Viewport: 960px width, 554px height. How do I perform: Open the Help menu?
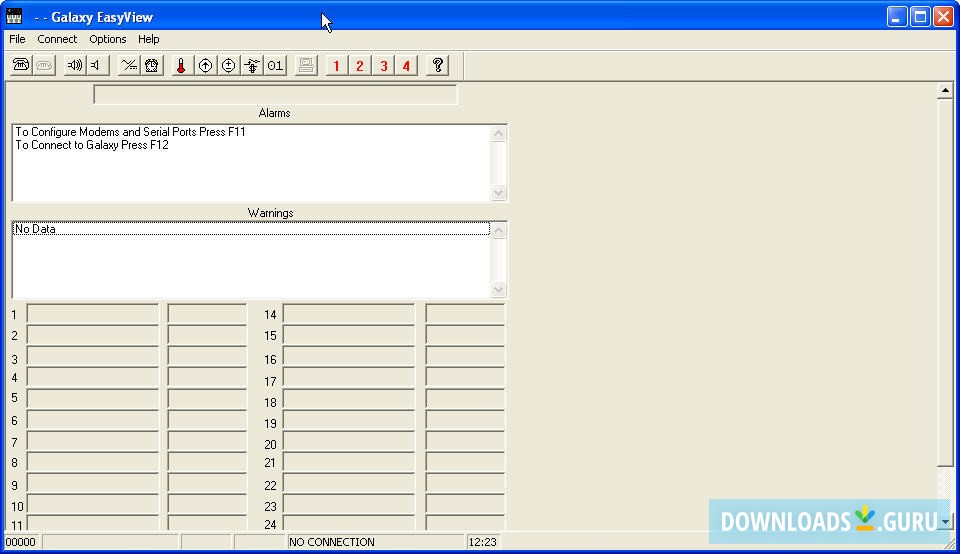point(148,39)
